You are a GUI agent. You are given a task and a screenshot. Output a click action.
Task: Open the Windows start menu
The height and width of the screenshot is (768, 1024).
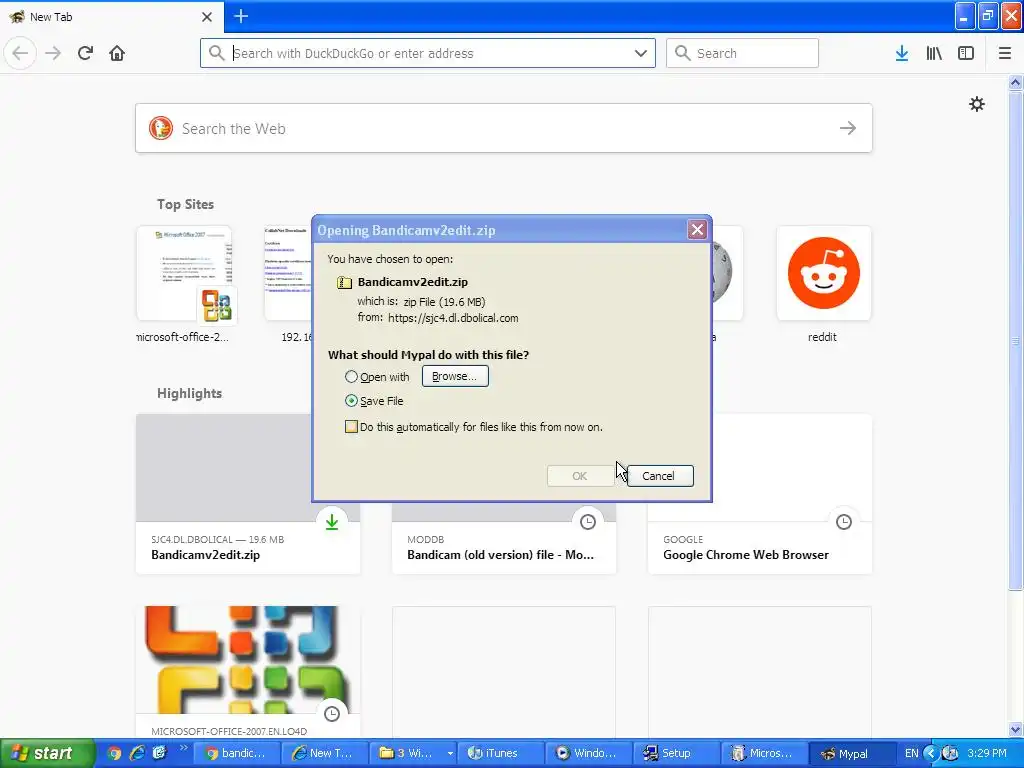[x=47, y=753]
